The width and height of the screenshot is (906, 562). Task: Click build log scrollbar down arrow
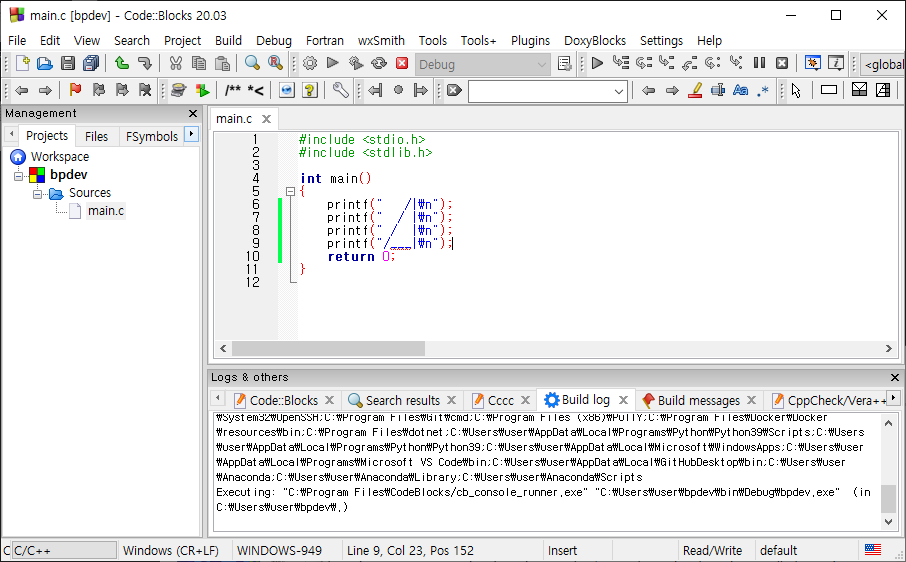[889, 522]
